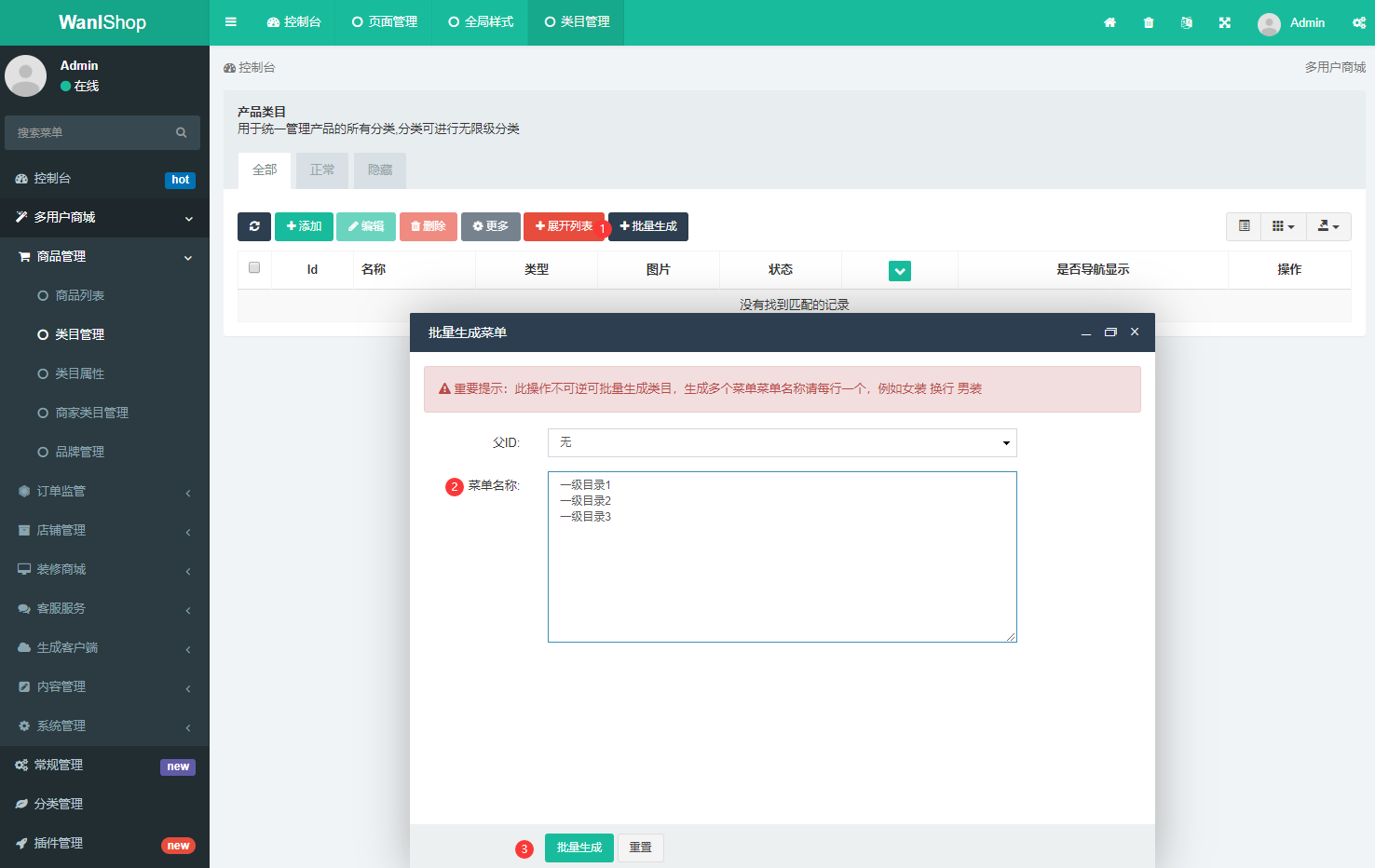Open the 页面管理 top tab
The image size is (1375, 868).
(384, 22)
